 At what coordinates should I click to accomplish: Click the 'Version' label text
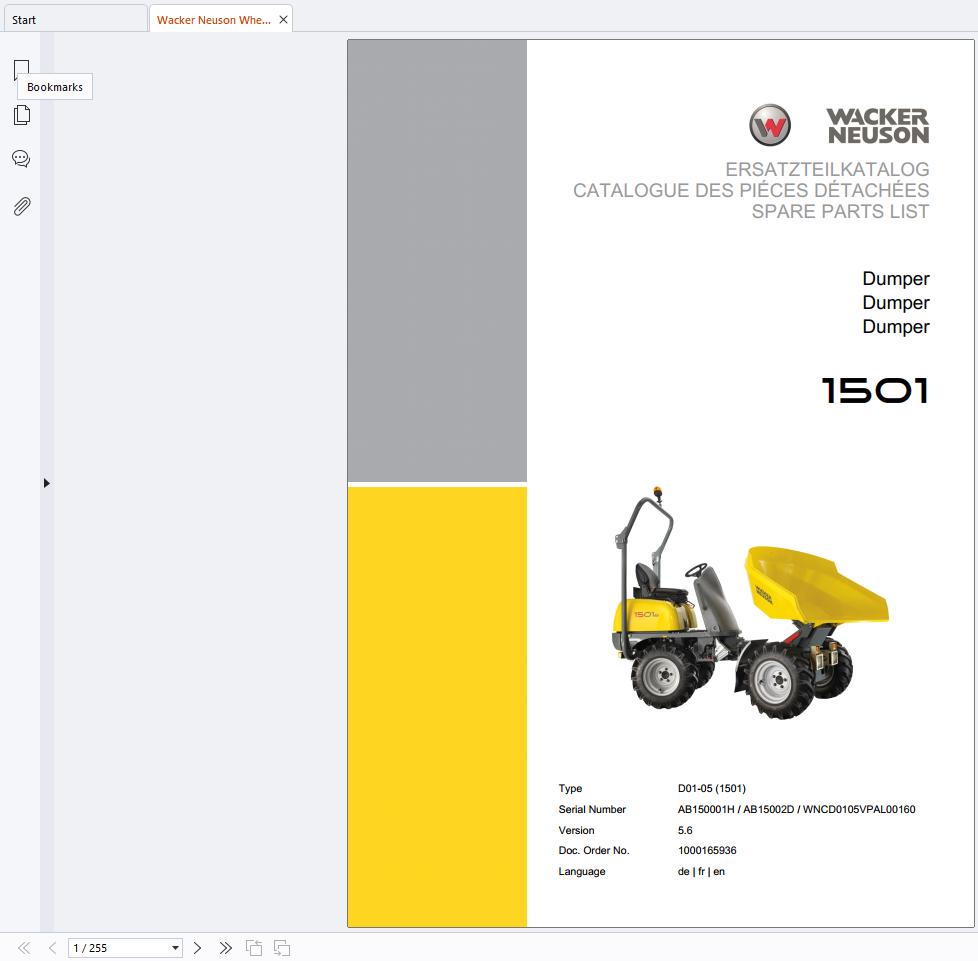pos(576,830)
